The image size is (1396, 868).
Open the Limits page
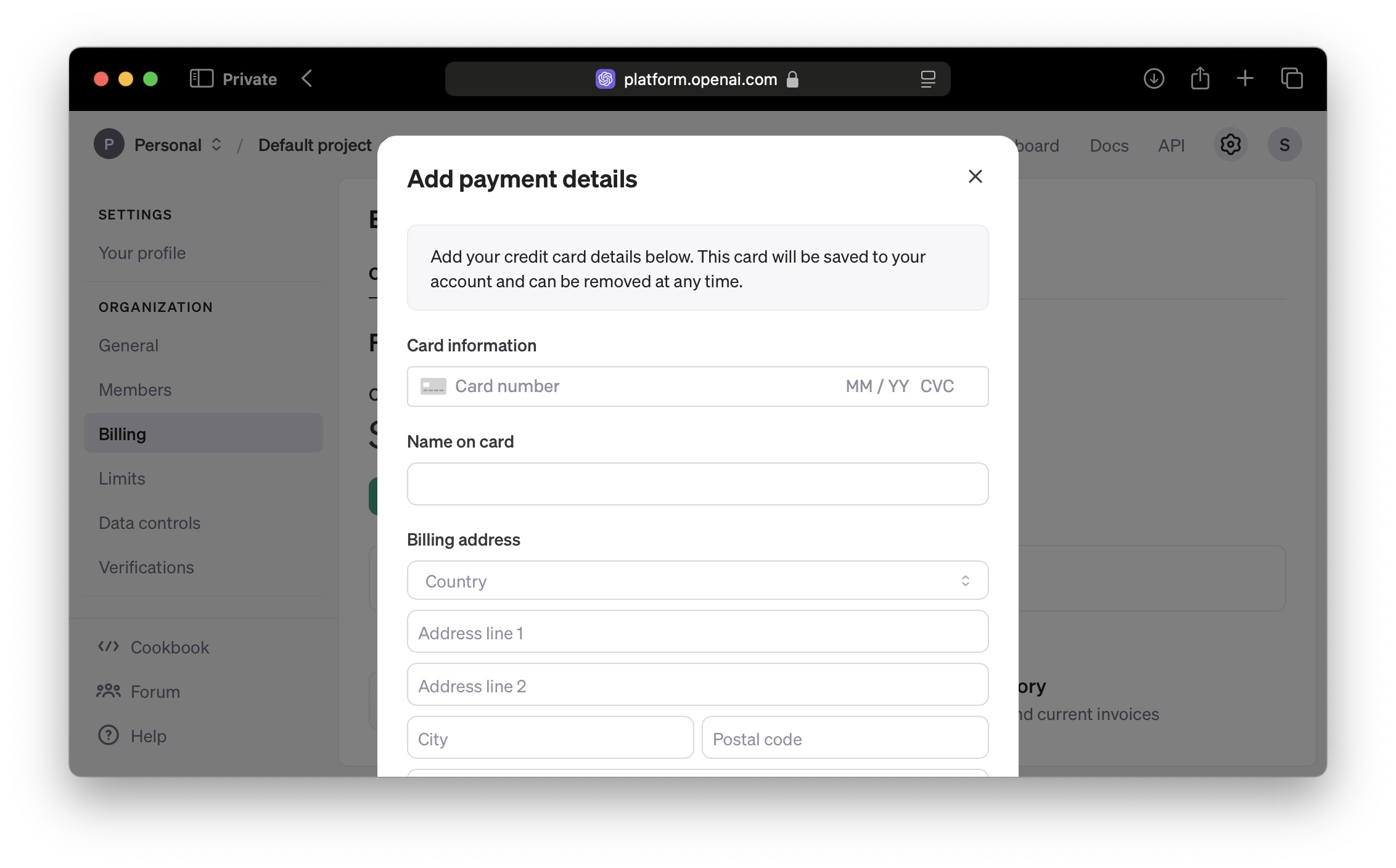(122, 478)
